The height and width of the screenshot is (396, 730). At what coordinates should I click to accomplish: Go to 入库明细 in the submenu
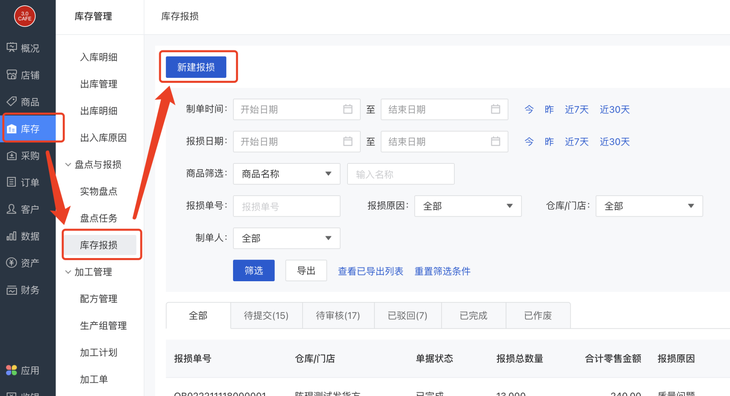pyautogui.click(x=99, y=57)
